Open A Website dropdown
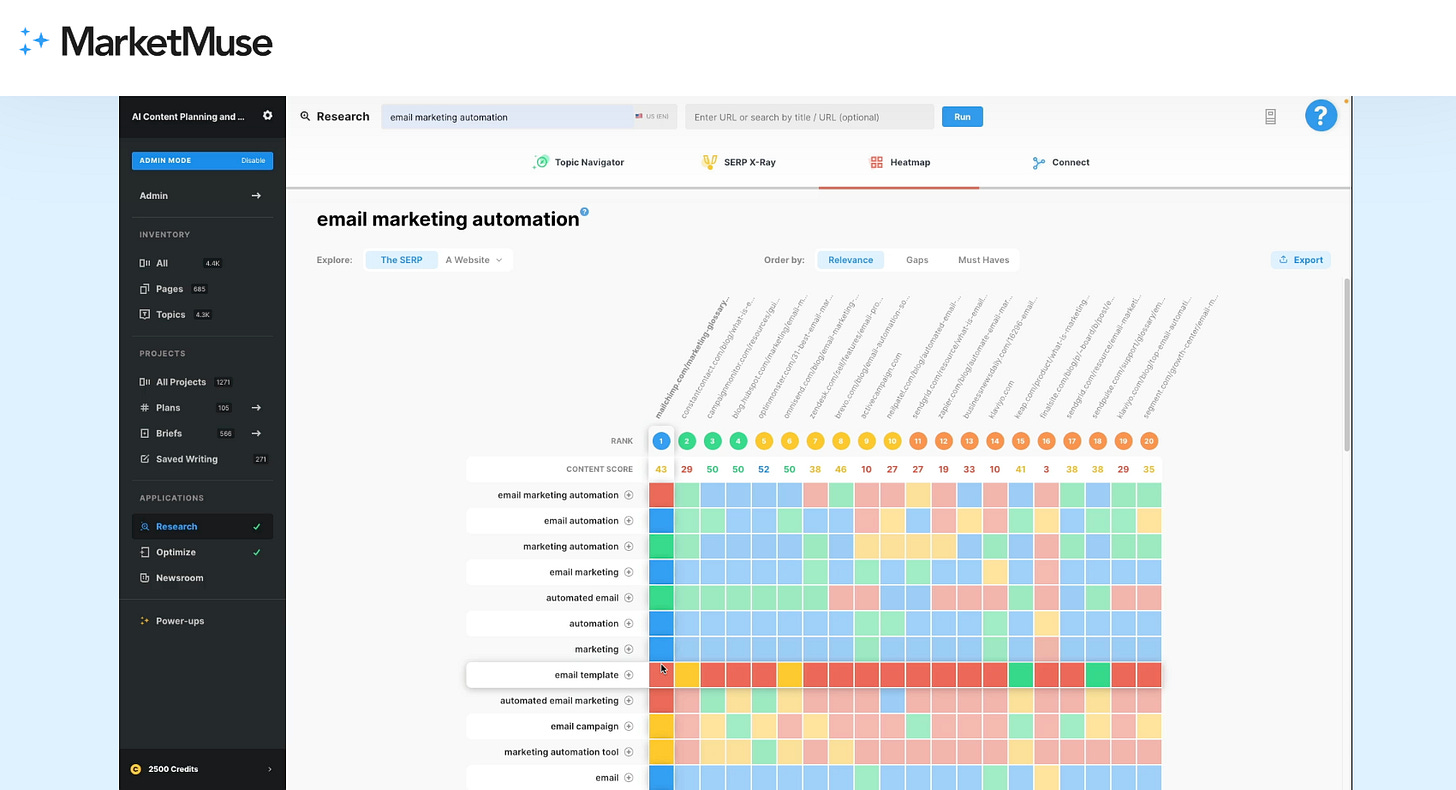The image size is (1456, 790). click(474, 260)
